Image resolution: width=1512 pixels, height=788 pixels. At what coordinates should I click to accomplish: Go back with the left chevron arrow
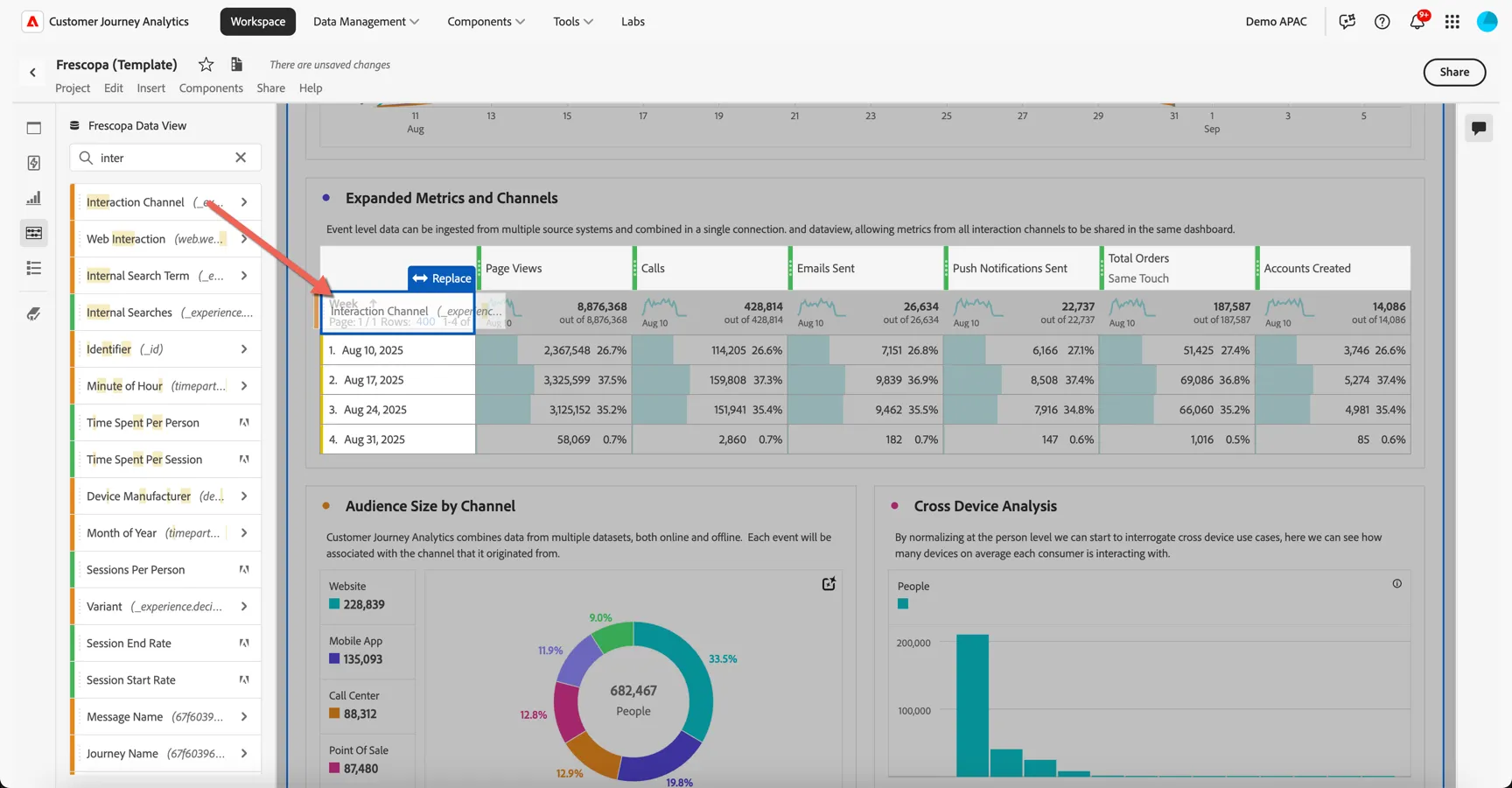32,73
